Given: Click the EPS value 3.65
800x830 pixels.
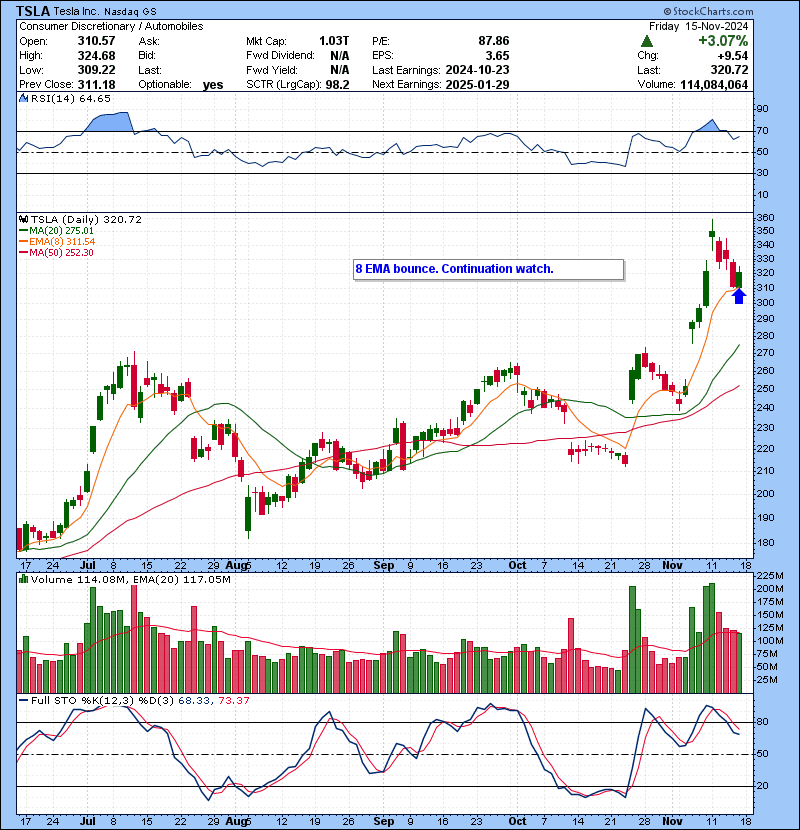Looking at the screenshot, I should (498, 56).
